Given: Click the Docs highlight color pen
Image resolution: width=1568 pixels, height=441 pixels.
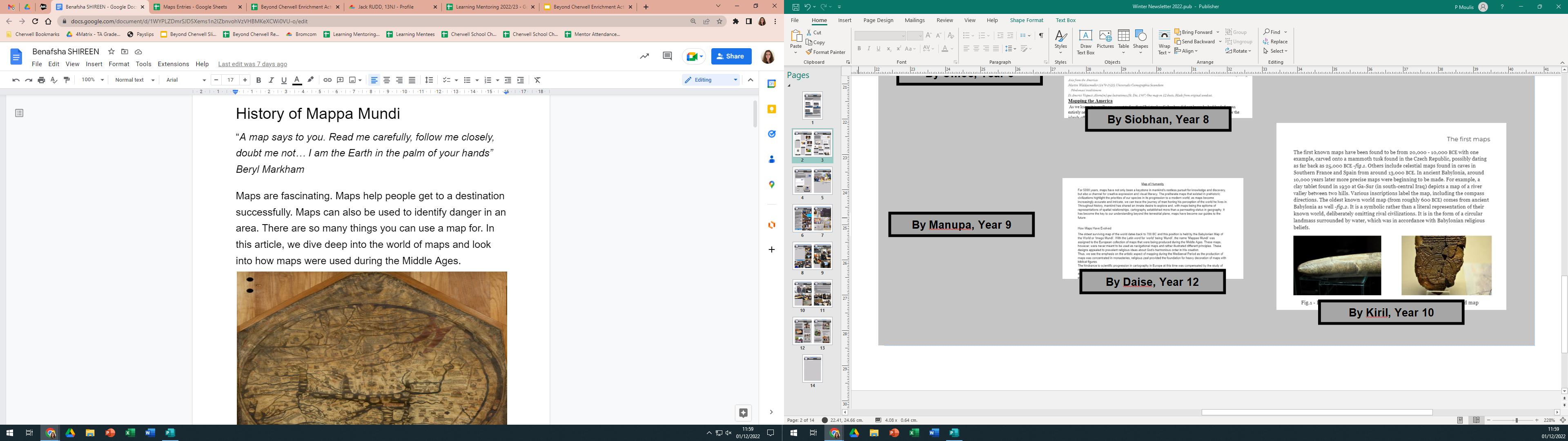Looking at the screenshot, I should pyautogui.click(x=310, y=80).
